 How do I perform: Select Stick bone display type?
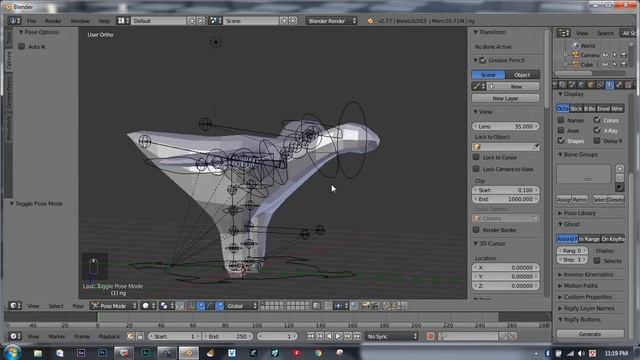coord(576,109)
